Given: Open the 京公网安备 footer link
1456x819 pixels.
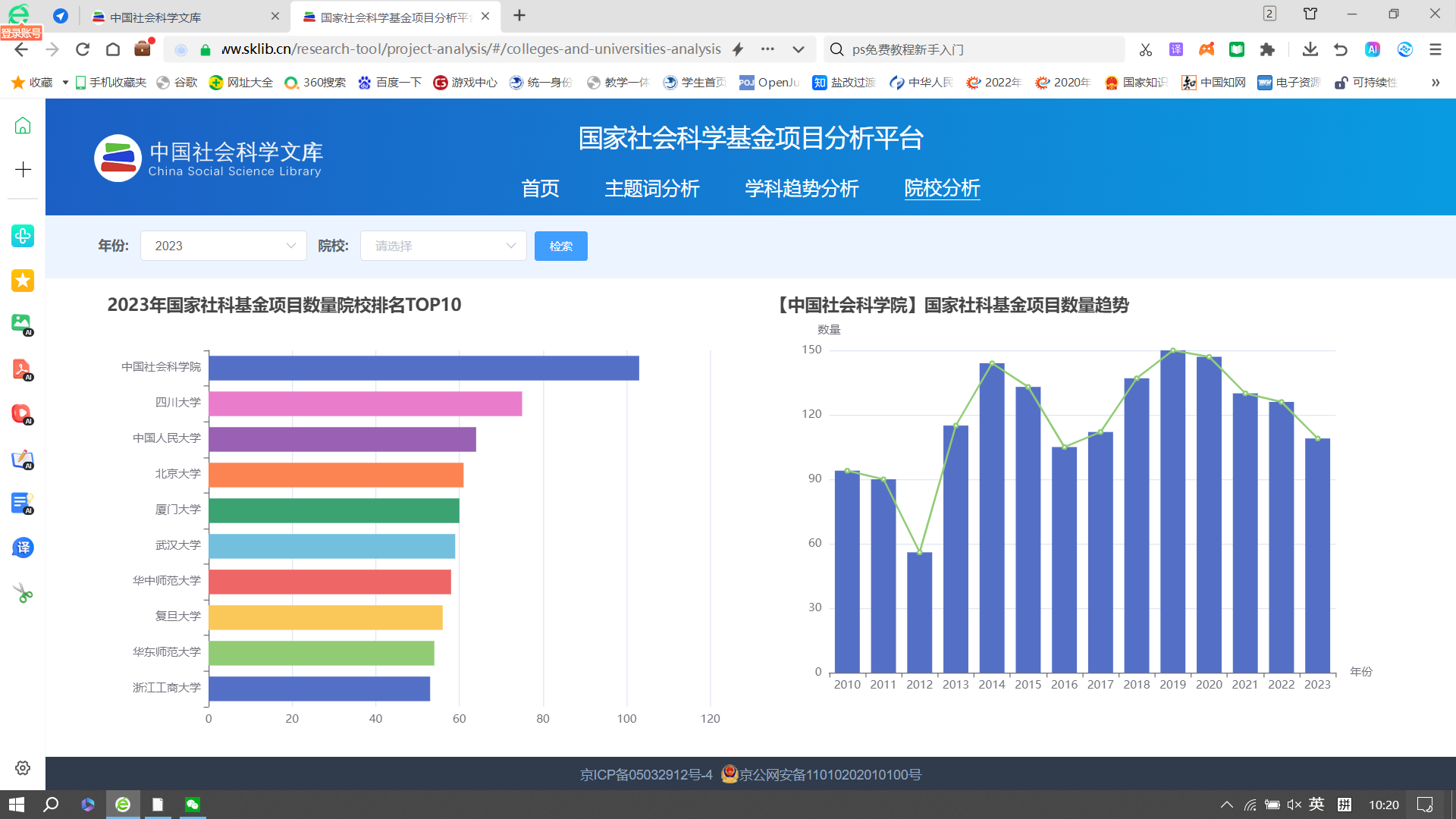Looking at the screenshot, I should pyautogui.click(x=821, y=774).
